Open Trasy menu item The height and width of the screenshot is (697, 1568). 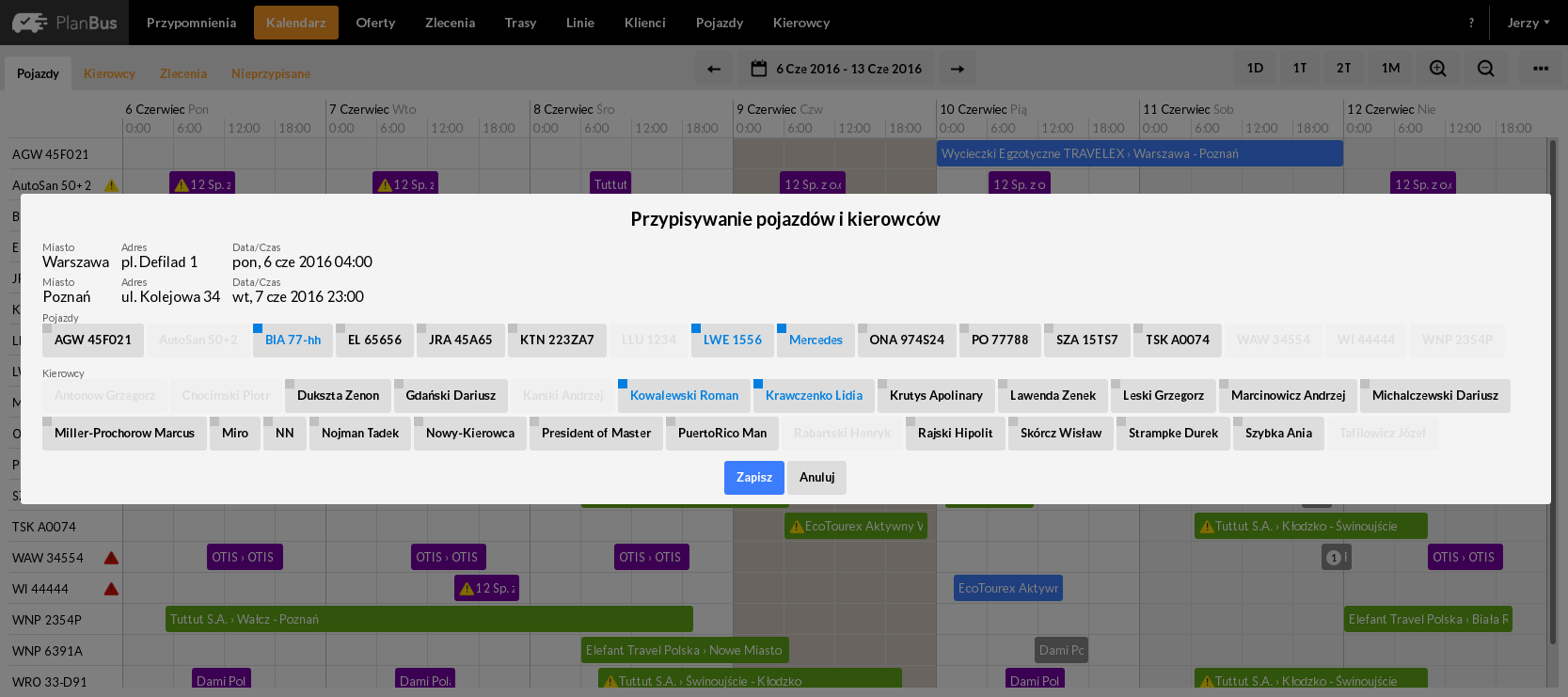coord(520,23)
